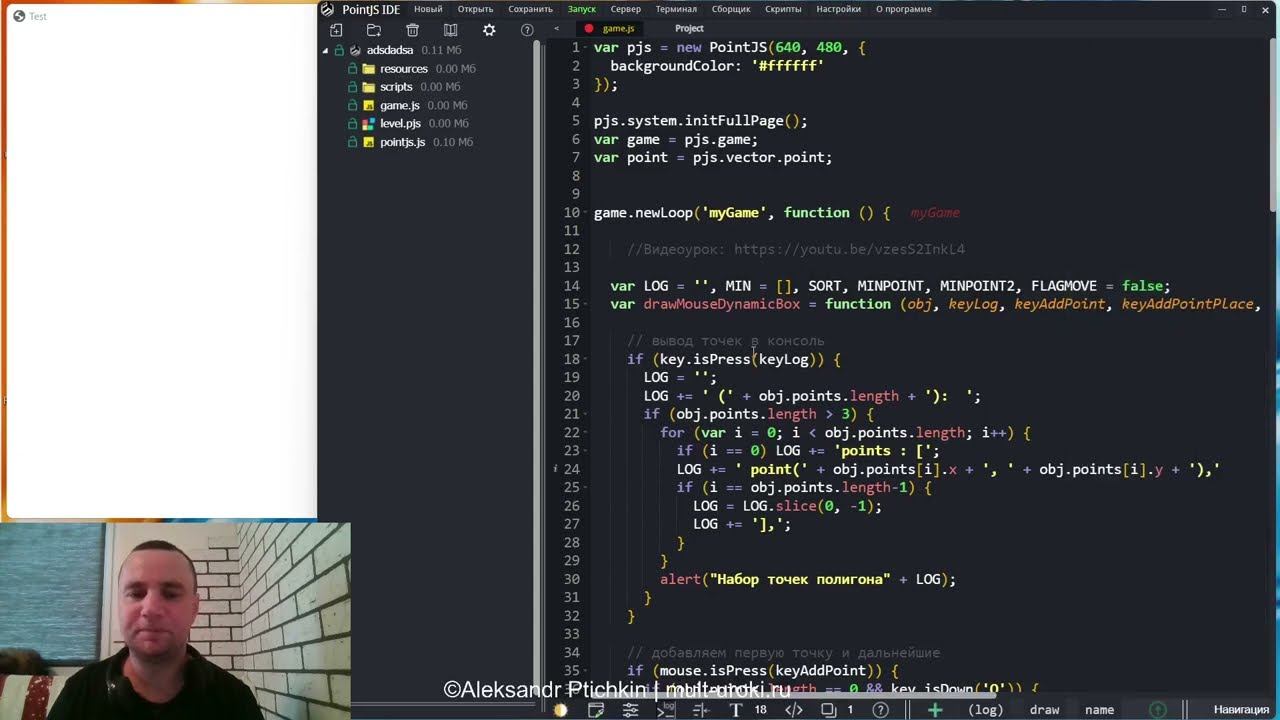The height and width of the screenshot is (720, 1280).
Task: Select the scripts folder
Action: (x=396, y=87)
